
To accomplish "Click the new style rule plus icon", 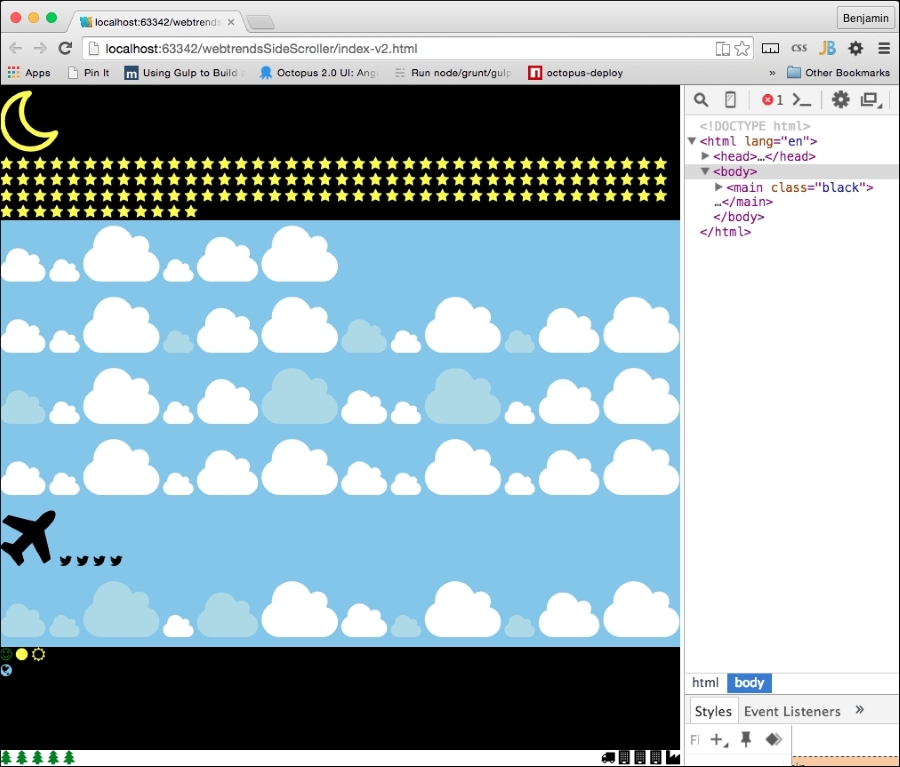I will [x=717, y=739].
